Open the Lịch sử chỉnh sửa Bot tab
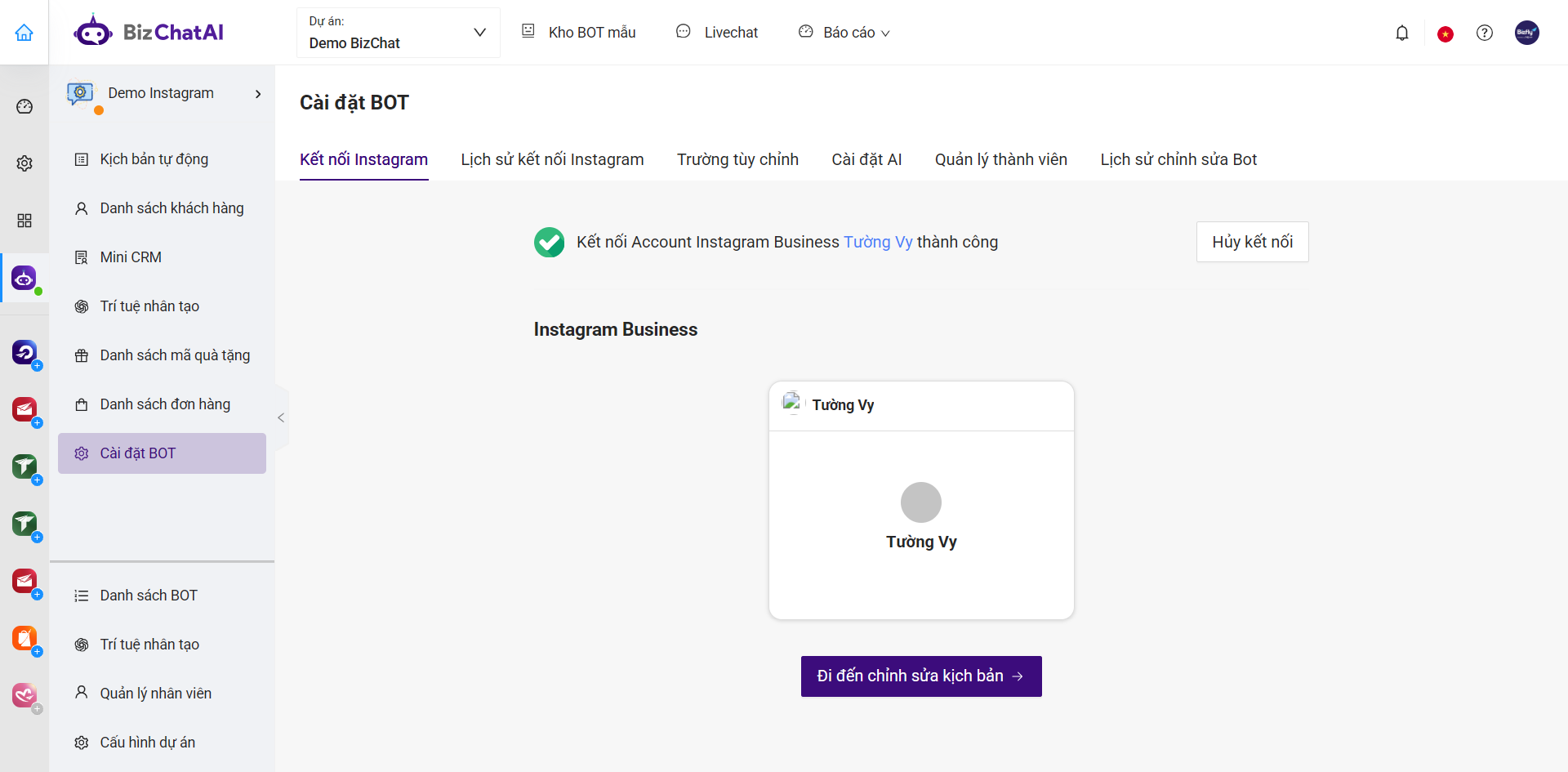 tap(1178, 159)
